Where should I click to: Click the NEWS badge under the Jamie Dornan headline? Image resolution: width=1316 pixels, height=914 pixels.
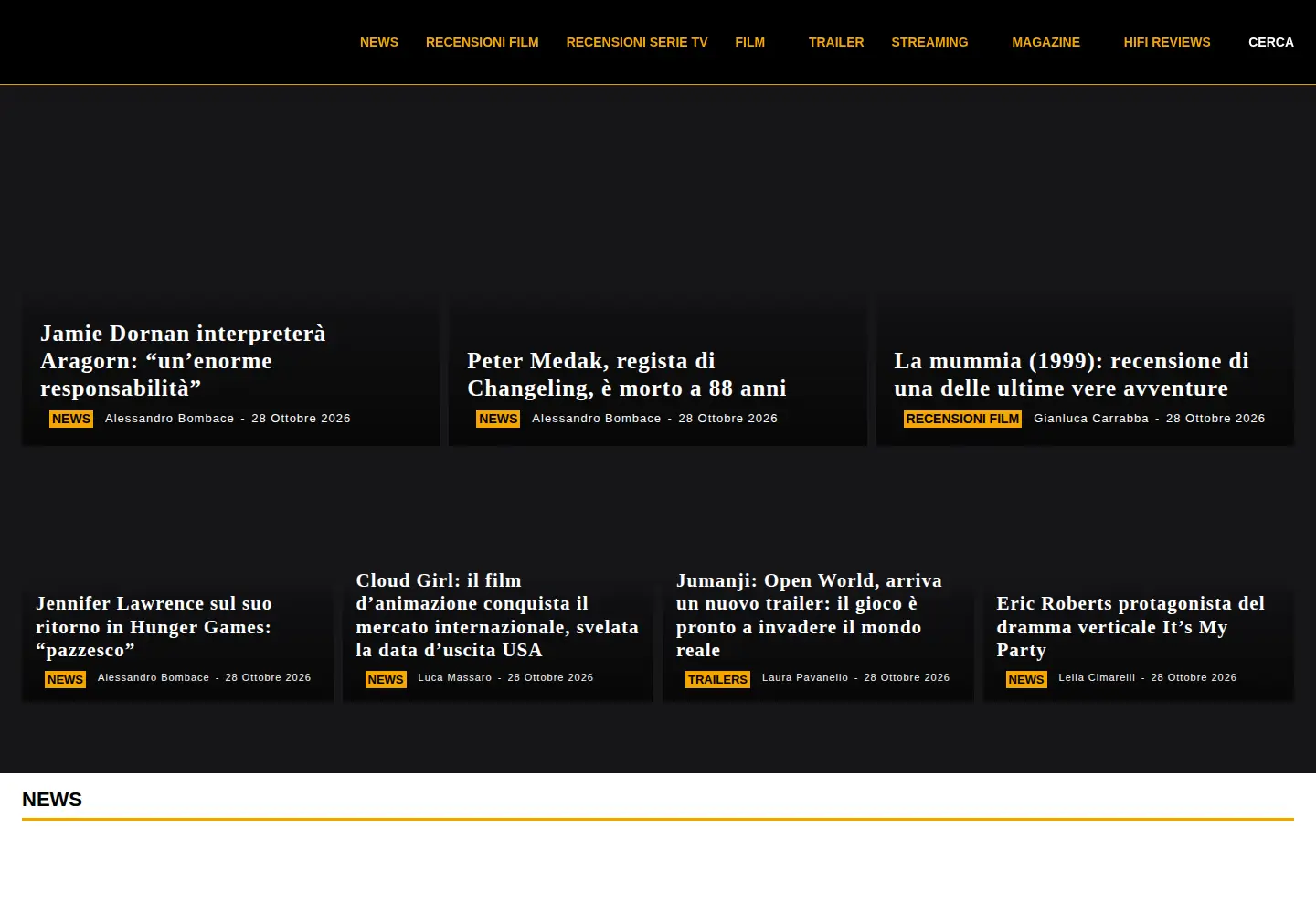[x=71, y=419]
